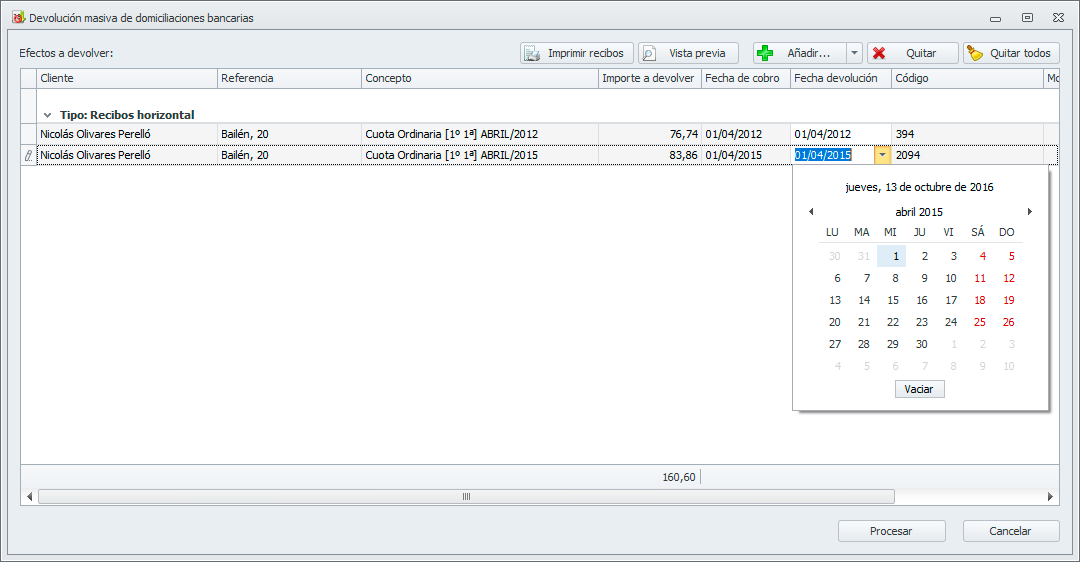Click Cancelar button
This screenshot has height=562, width=1080.
1010,531
